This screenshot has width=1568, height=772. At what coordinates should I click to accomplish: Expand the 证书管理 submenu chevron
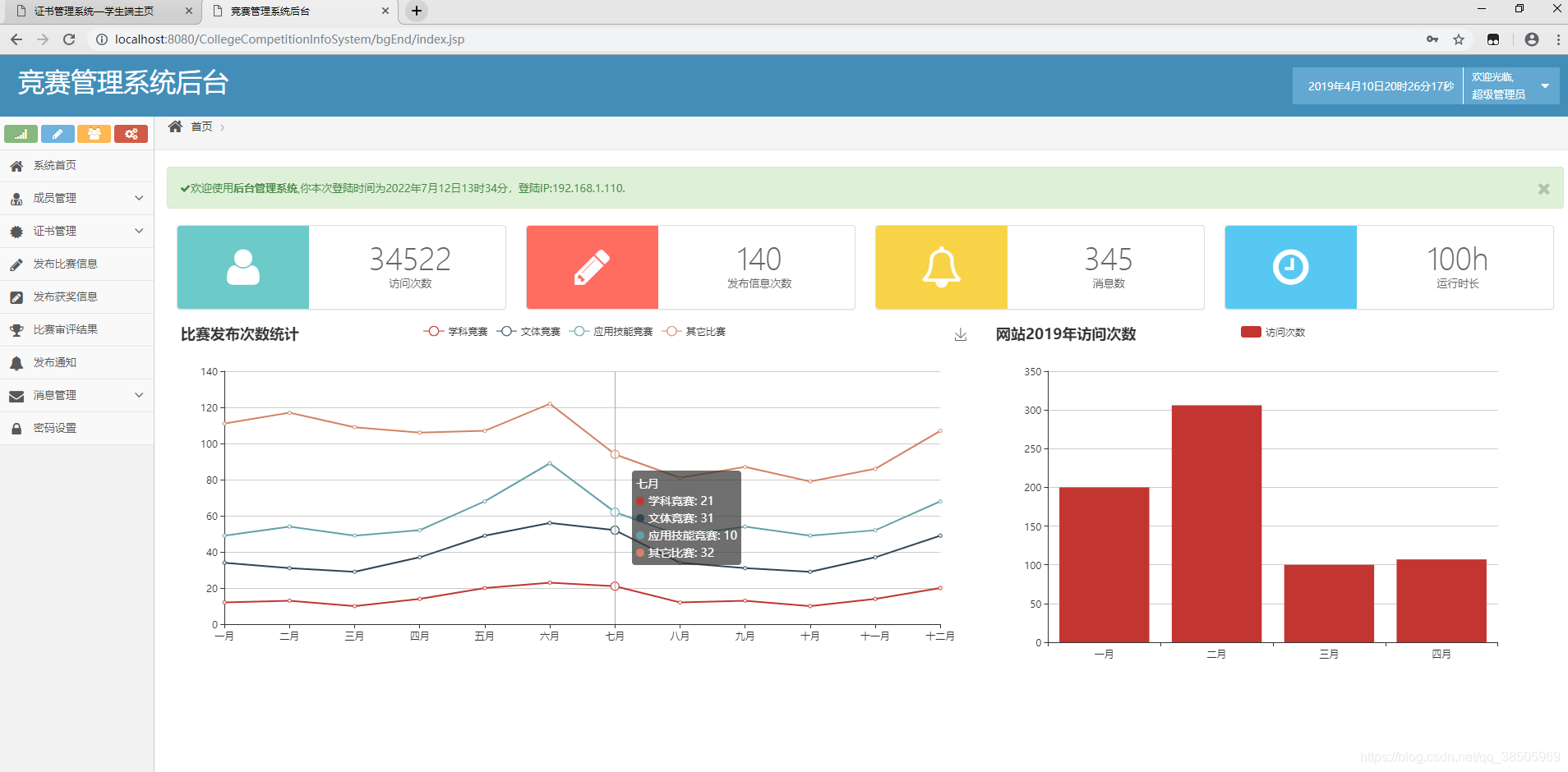tap(139, 231)
